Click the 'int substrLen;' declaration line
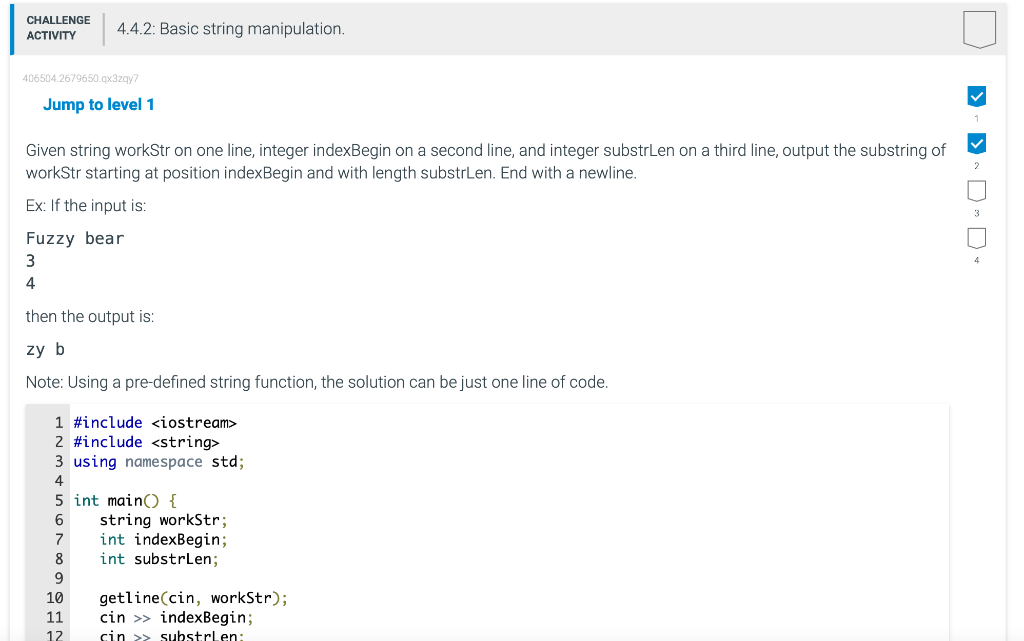The image size is (1024, 641). (x=159, y=559)
